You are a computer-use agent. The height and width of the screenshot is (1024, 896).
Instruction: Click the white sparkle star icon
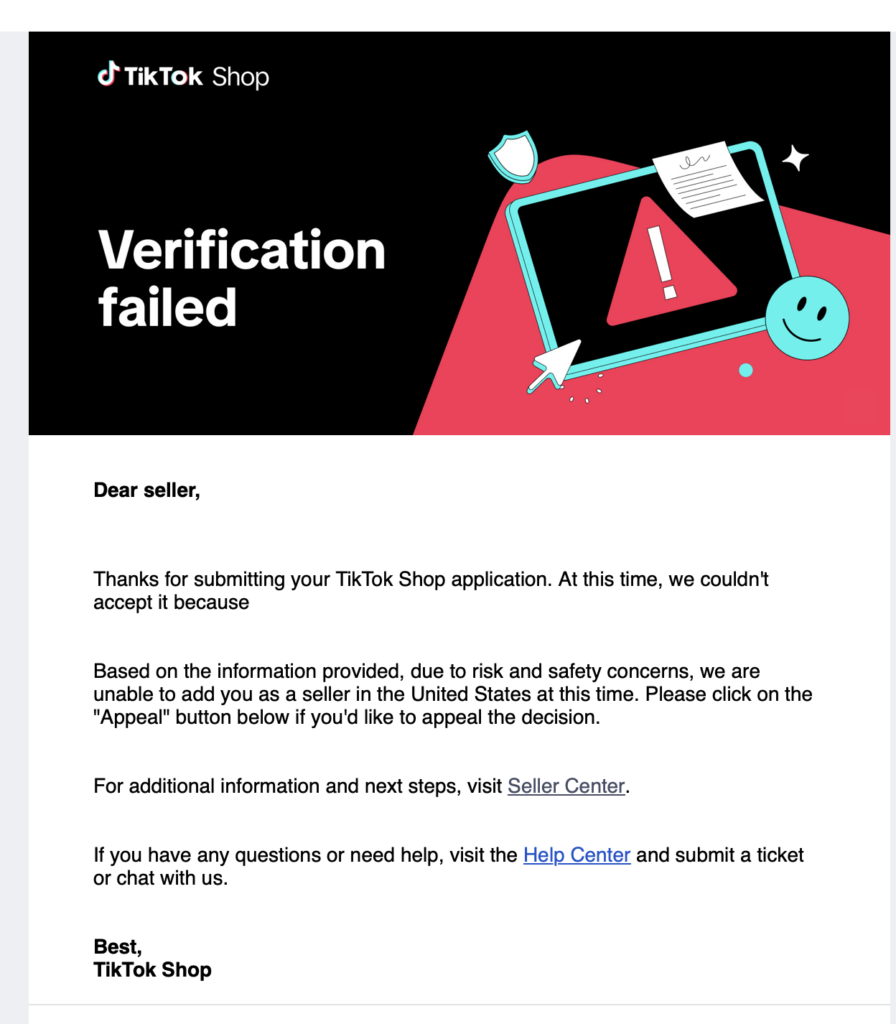point(795,157)
